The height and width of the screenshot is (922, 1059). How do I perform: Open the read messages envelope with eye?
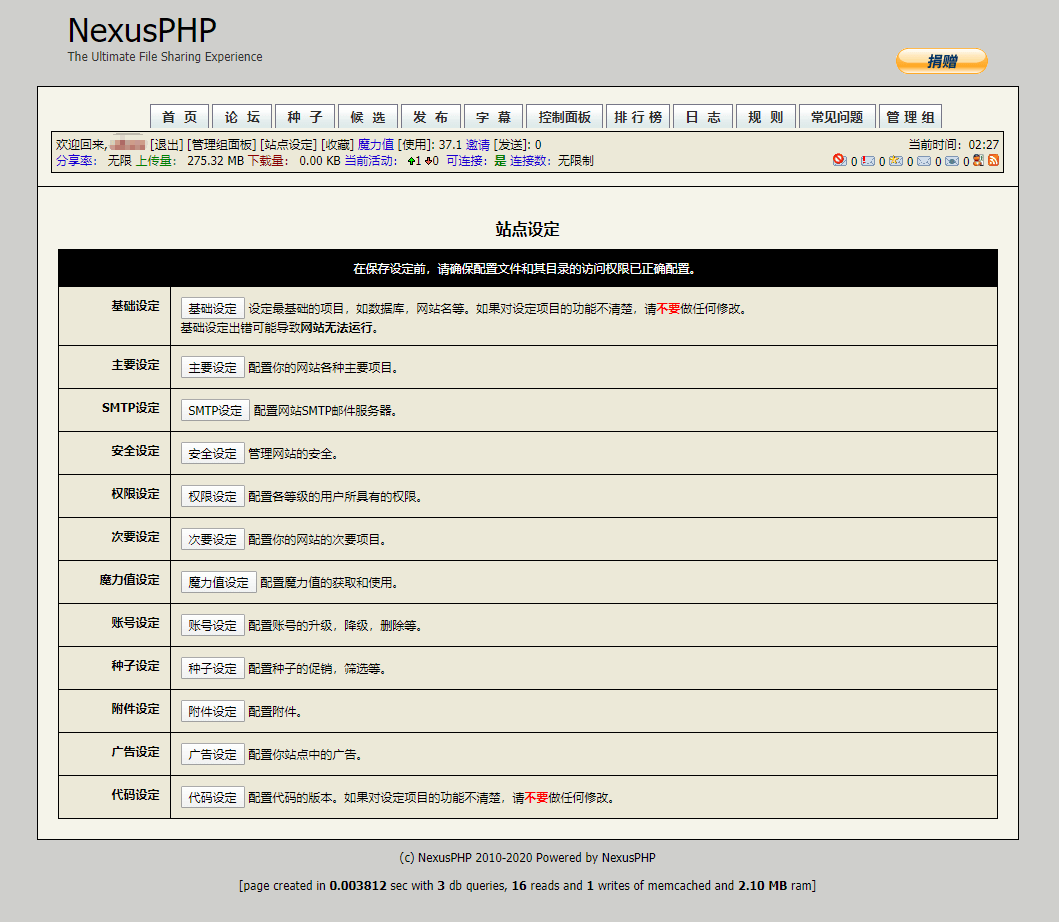pos(952,161)
